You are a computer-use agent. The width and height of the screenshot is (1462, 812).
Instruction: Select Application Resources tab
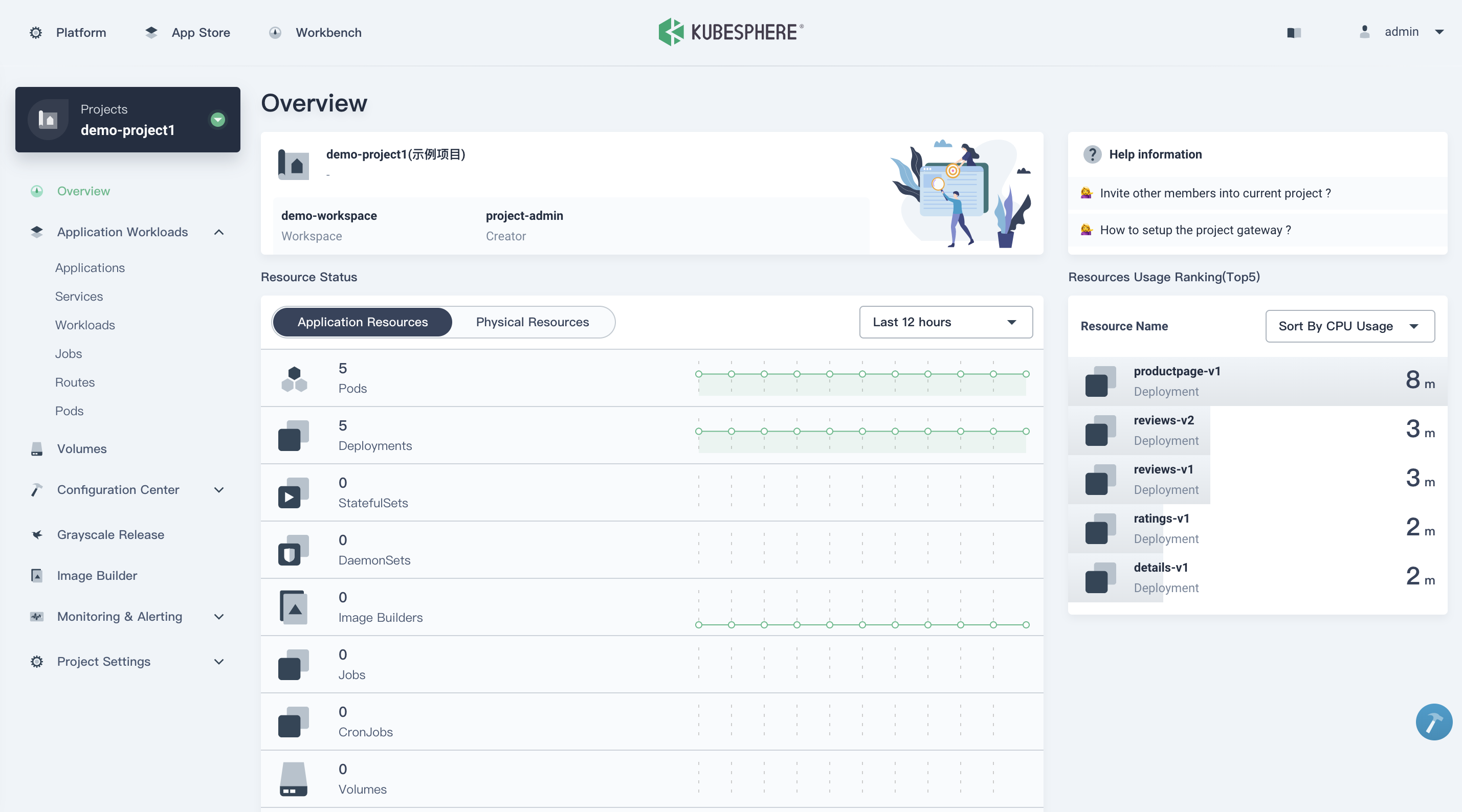point(362,321)
